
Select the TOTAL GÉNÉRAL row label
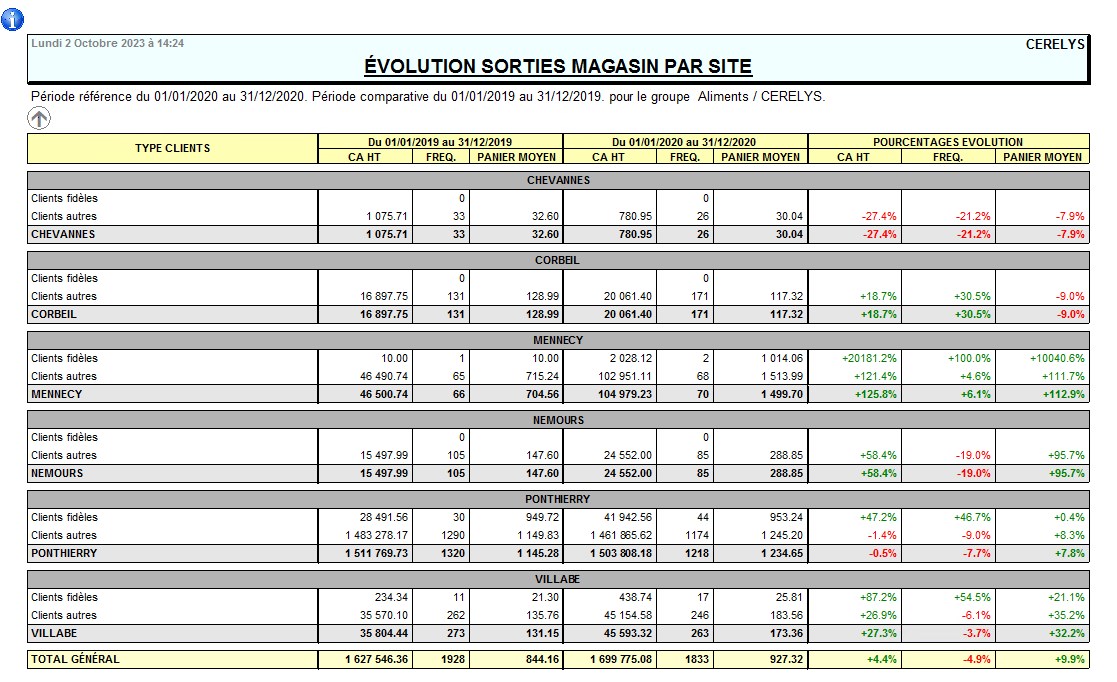[75, 659]
